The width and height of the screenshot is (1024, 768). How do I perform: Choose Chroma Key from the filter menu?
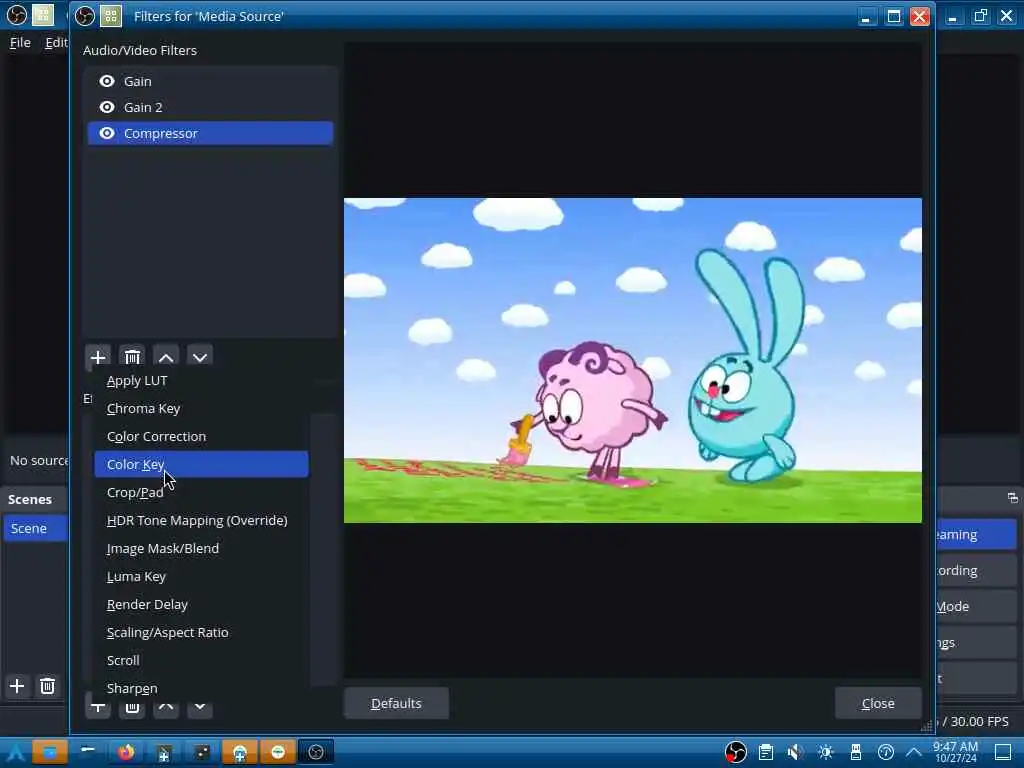point(201,408)
